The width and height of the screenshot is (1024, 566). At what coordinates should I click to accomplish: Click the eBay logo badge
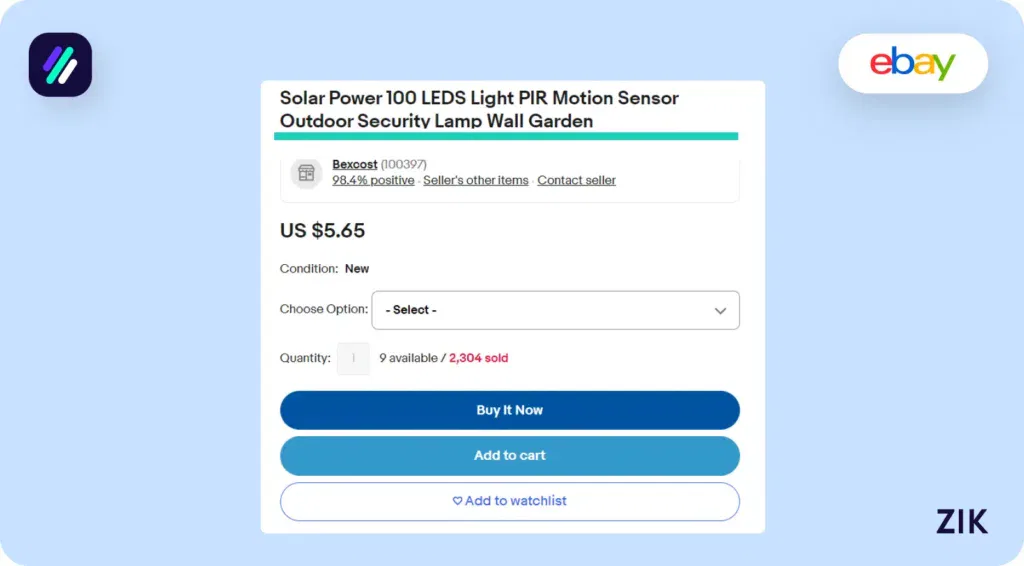click(x=912, y=64)
